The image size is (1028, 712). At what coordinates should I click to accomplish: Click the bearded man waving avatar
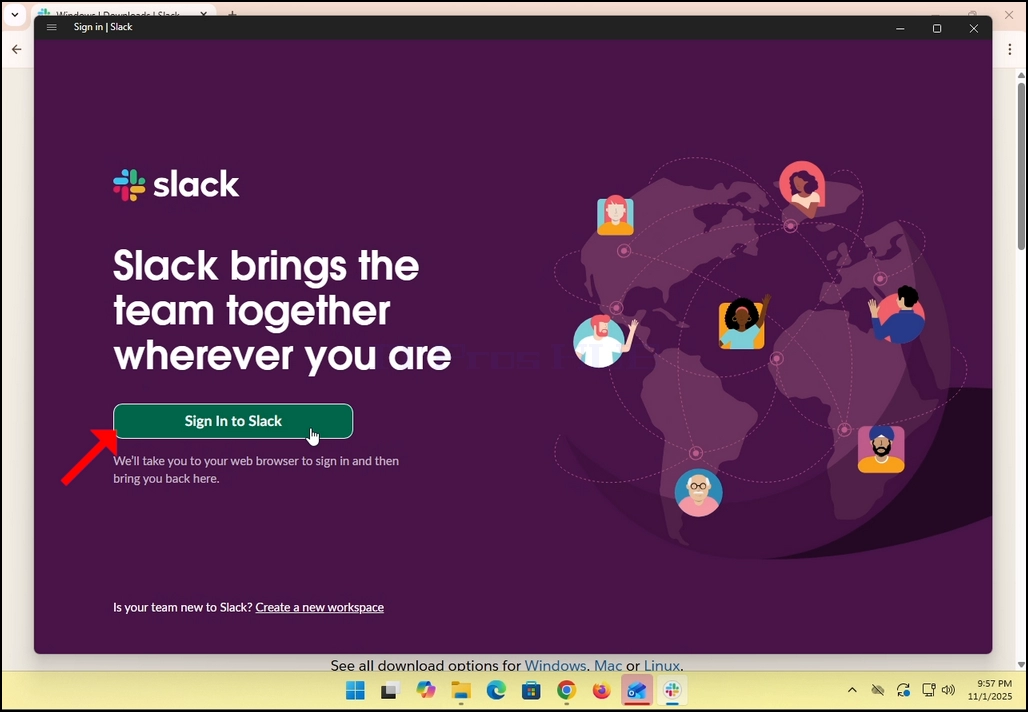coord(604,340)
